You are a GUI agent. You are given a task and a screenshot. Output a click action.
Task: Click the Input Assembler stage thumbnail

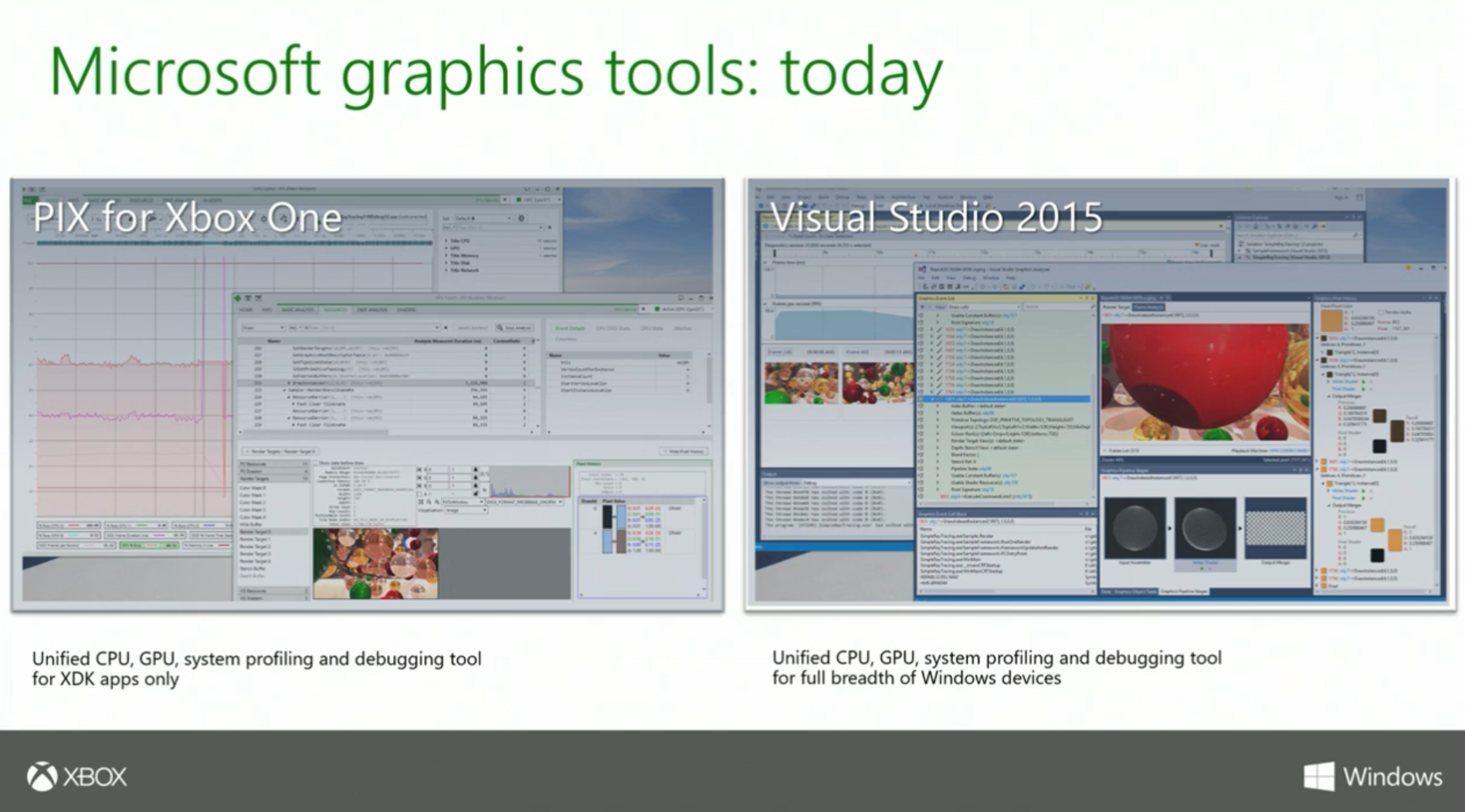[1134, 529]
